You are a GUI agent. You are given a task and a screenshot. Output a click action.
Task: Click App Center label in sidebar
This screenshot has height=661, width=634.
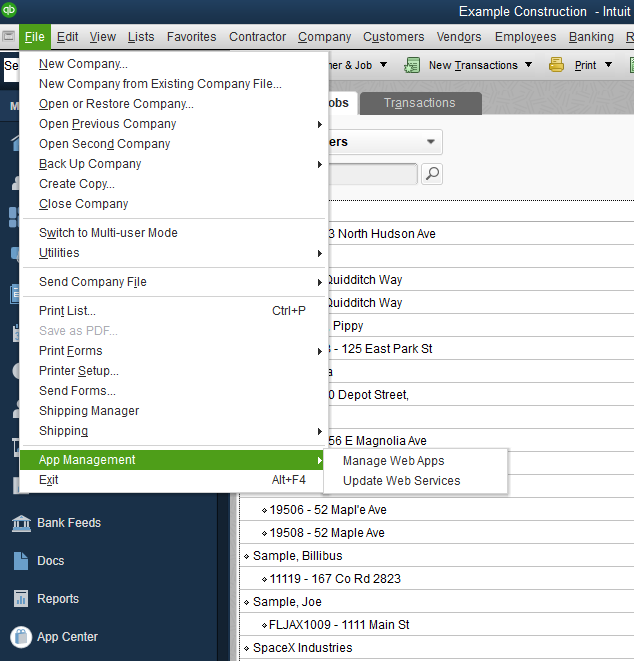point(67,637)
